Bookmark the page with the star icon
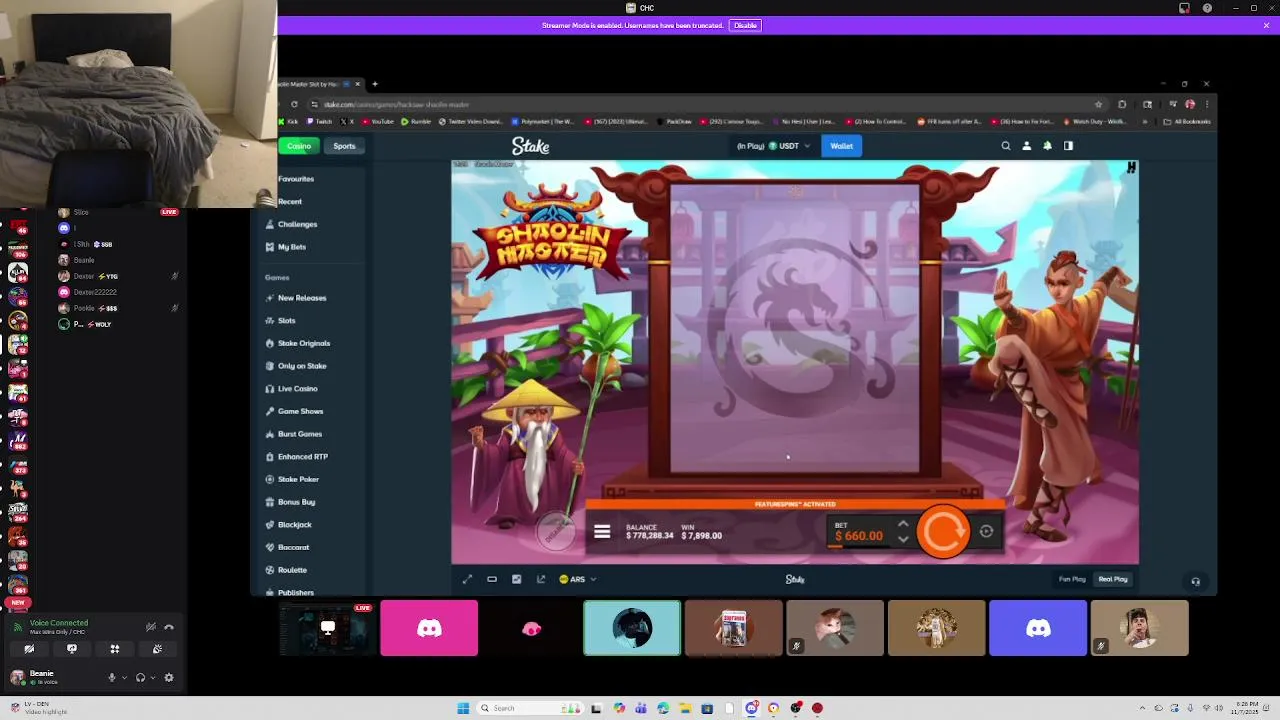The image size is (1280, 720). click(x=1098, y=104)
